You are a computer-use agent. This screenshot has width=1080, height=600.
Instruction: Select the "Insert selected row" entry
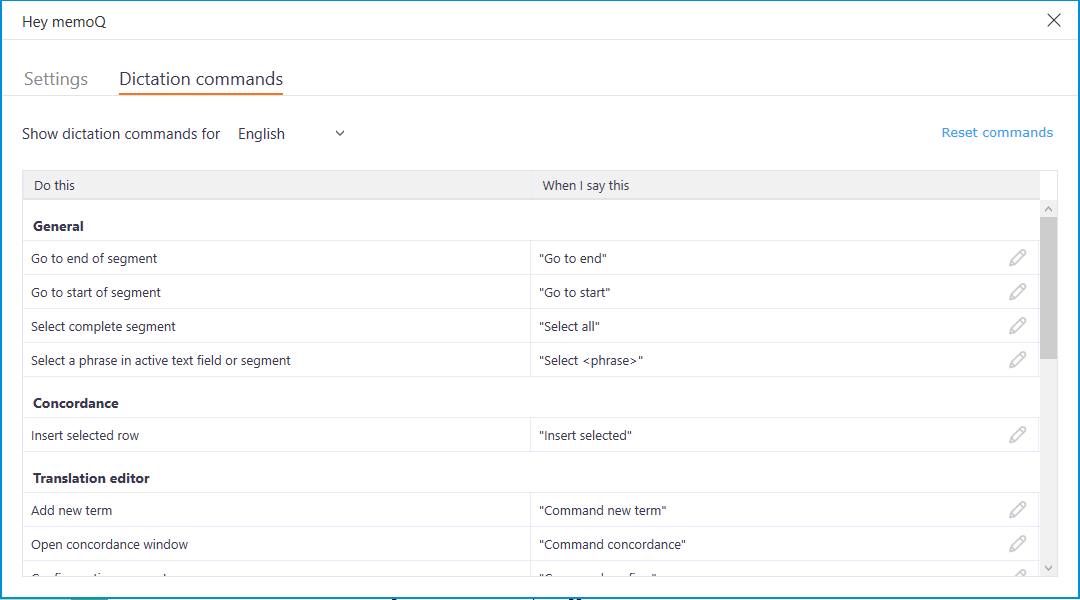[x=85, y=435]
